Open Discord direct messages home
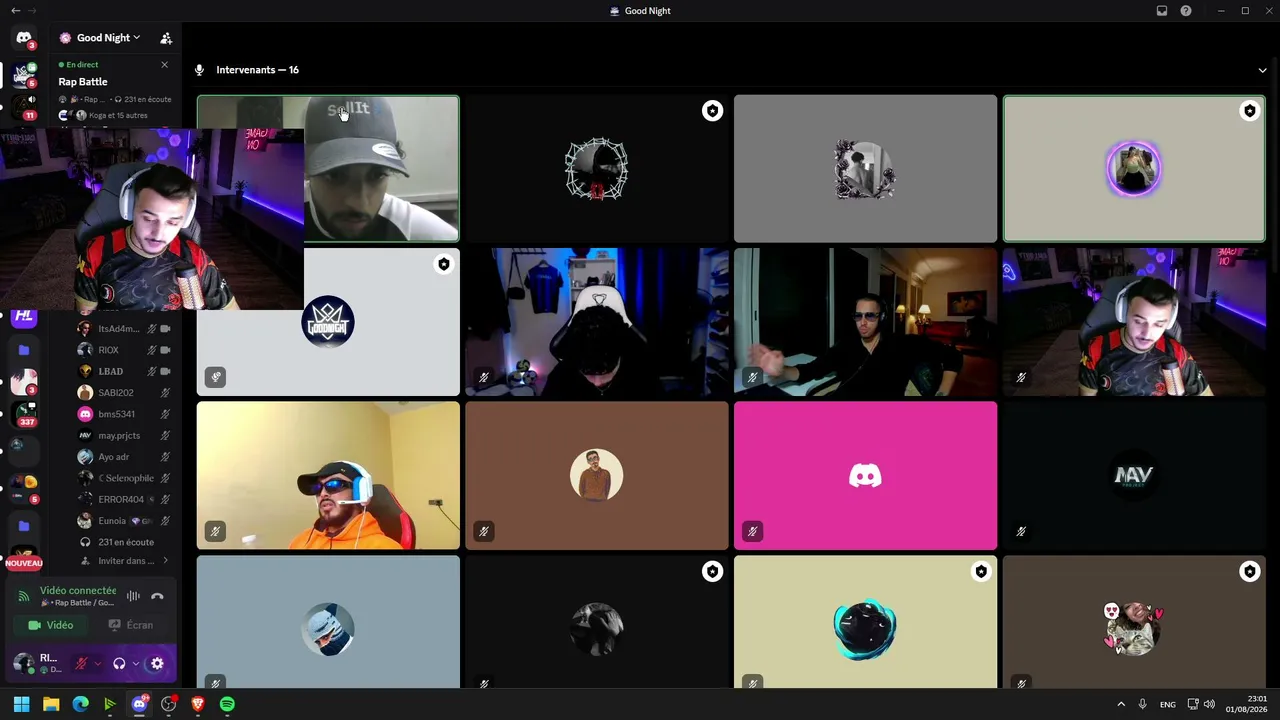The image size is (1280, 720). 24,38
